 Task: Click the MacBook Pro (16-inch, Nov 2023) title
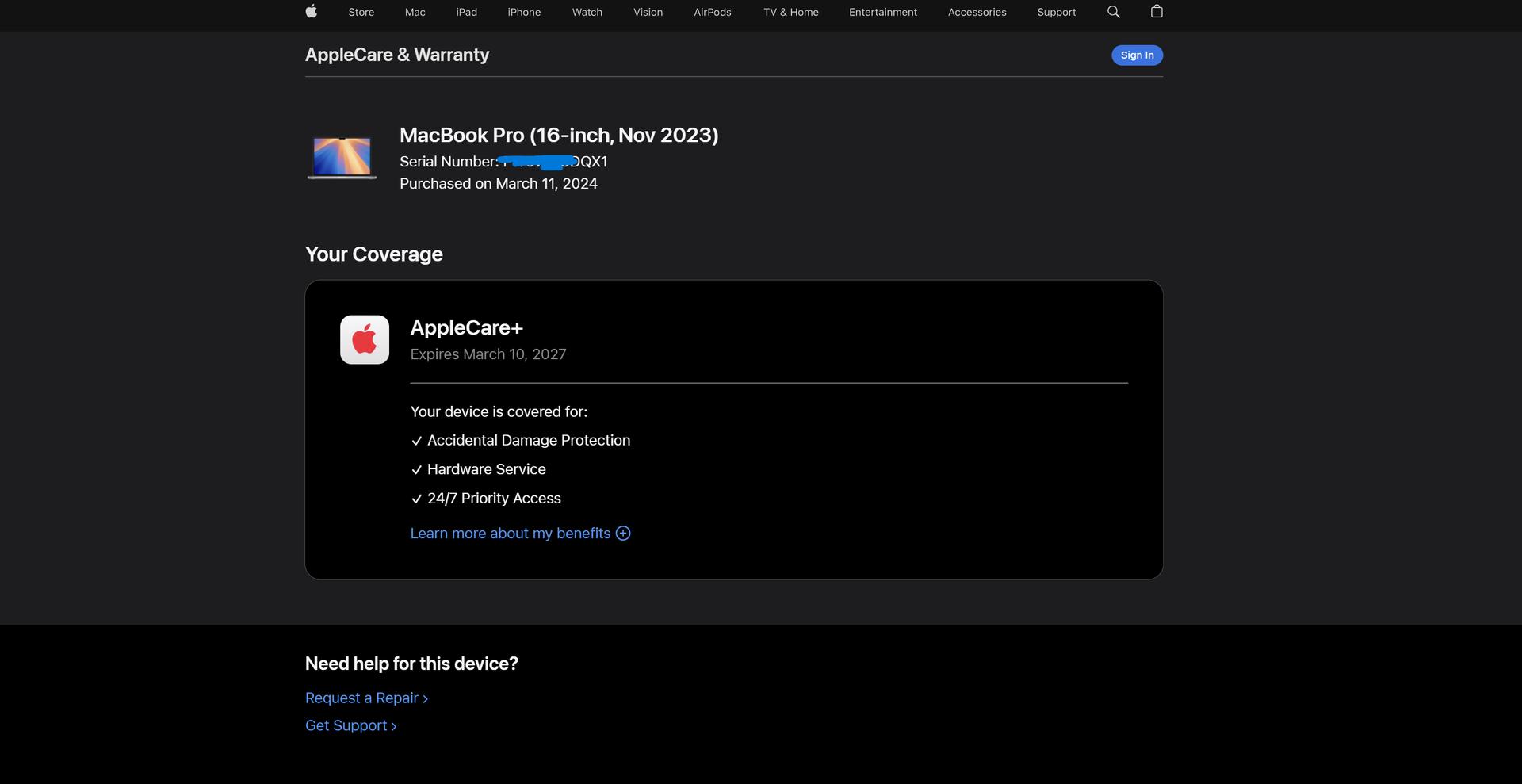tap(559, 135)
